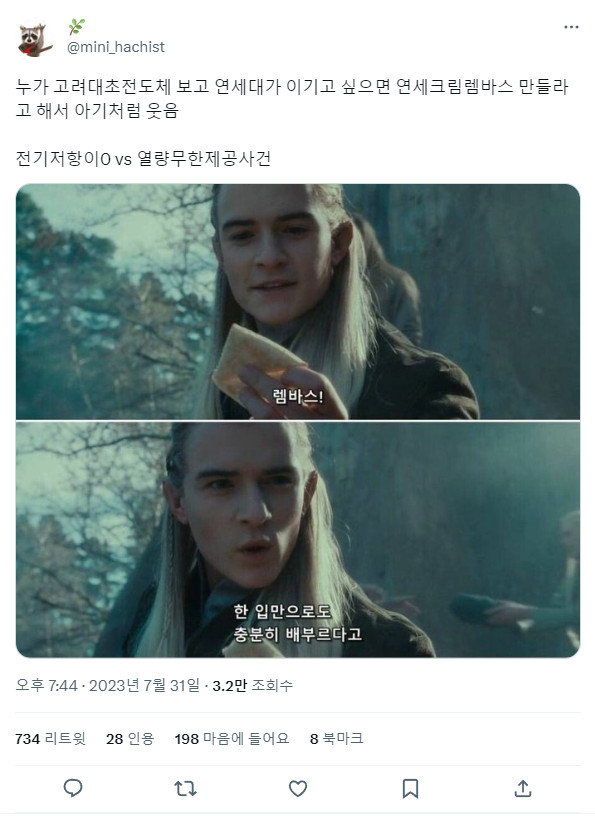Like the tweet with the heart icon
The height and width of the screenshot is (816, 595).
coord(298,788)
